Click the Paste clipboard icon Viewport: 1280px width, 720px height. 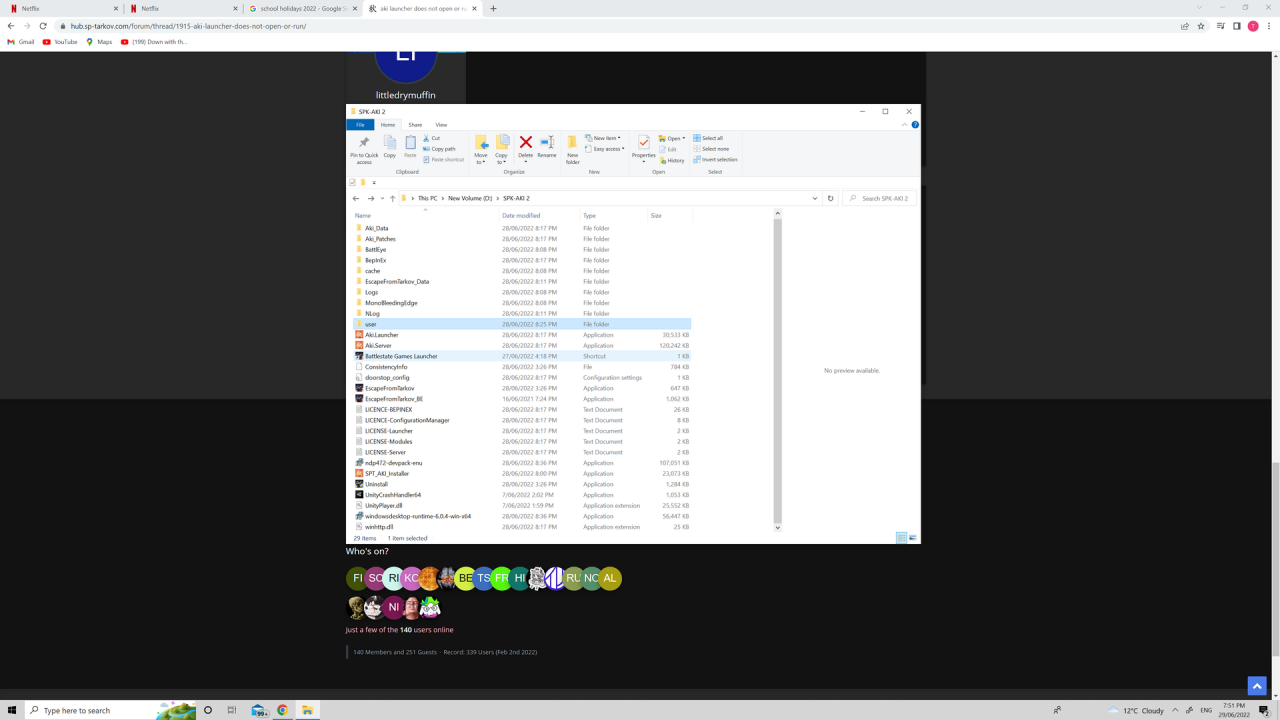click(410, 143)
